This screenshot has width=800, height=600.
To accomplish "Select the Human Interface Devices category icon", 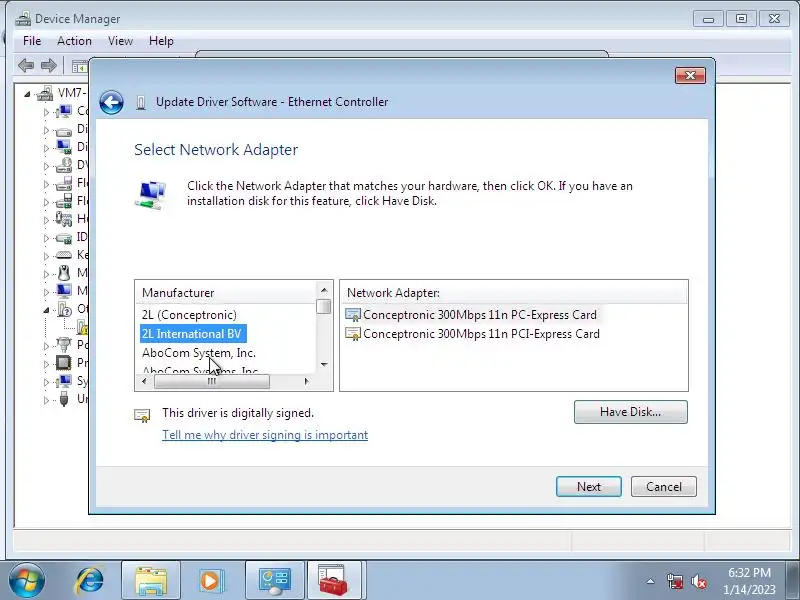I will coord(64,219).
